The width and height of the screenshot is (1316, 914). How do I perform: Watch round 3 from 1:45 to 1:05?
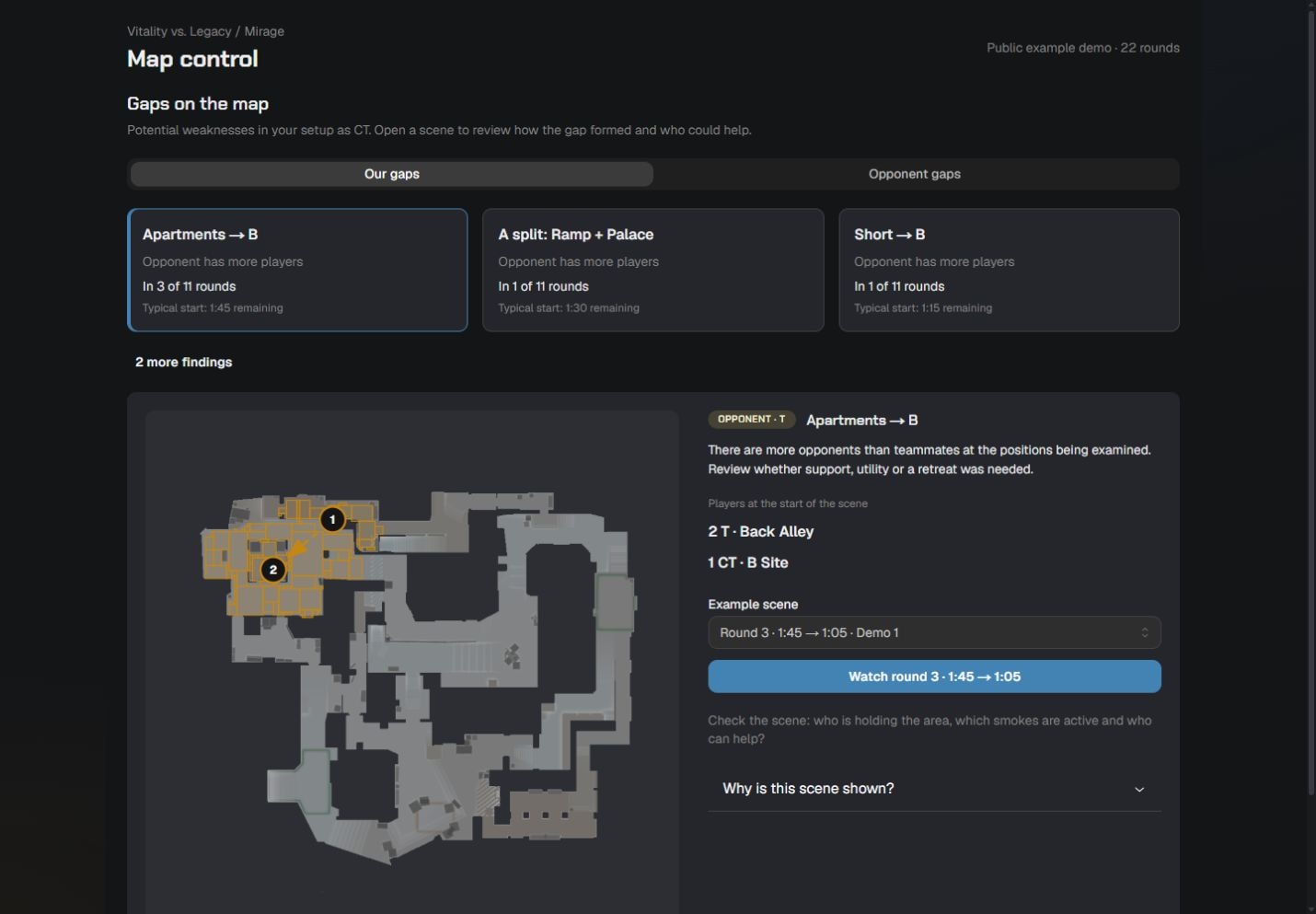click(x=934, y=677)
